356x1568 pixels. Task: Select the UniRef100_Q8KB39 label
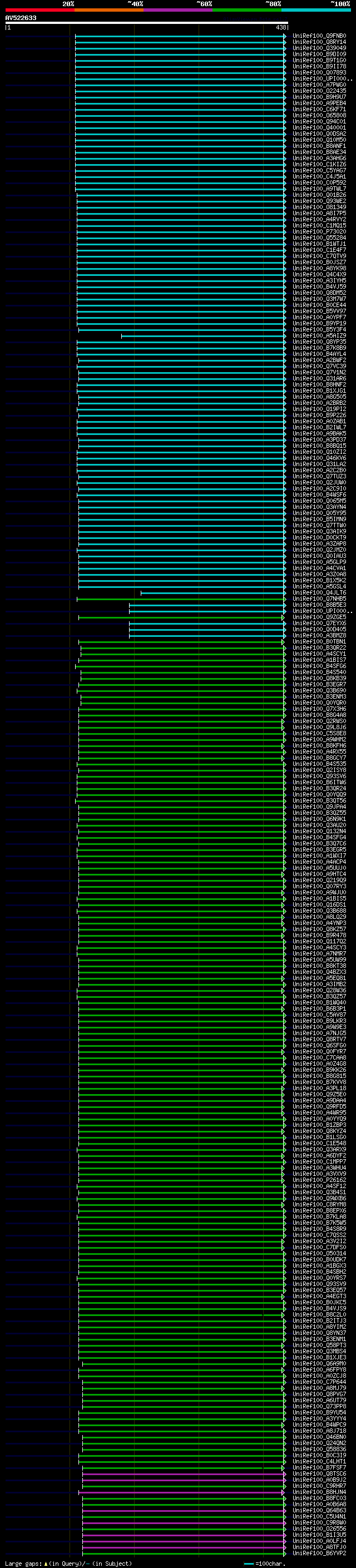[319, 679]
